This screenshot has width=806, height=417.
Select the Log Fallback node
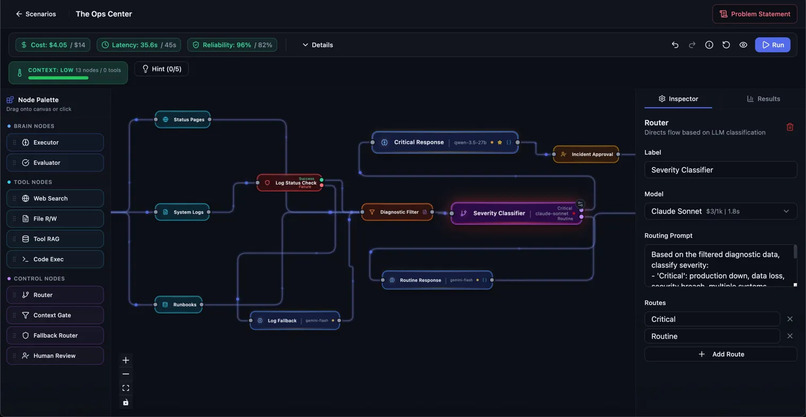(295, 320)
